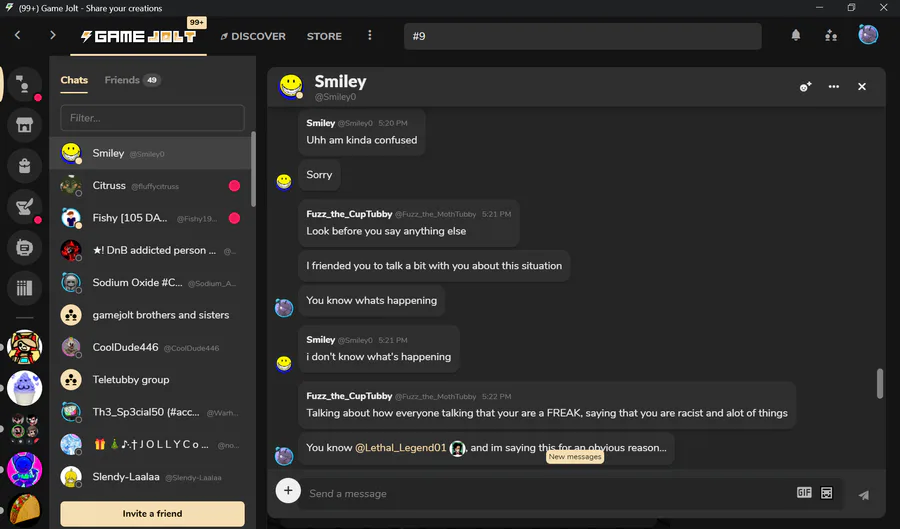Open the Game Jolt logo home
Screen dimensions: 900x529
tap(138, 36)
